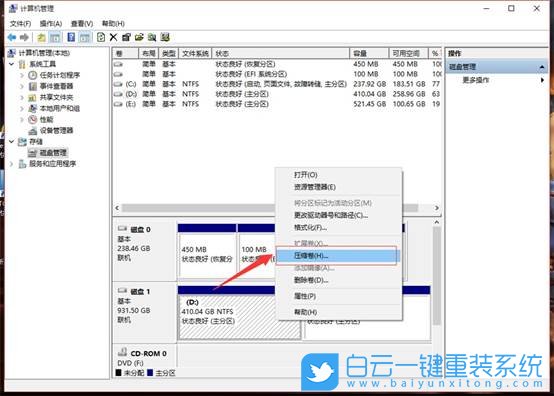
Task: Toggle the show/hide action pane icon
Action: [x=84, y=37]
